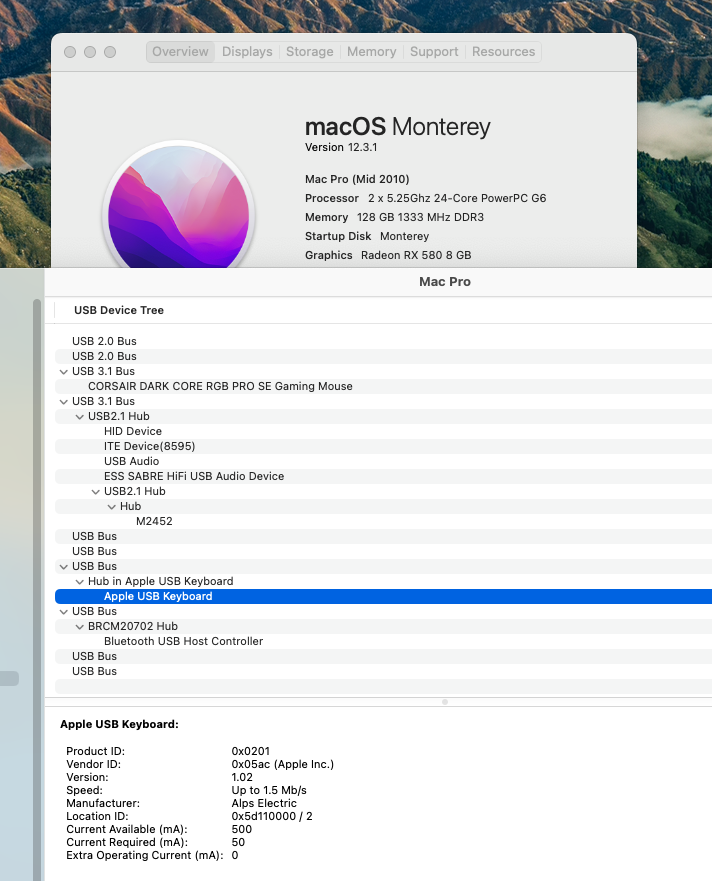Collapse Hub in Apple USB Keyboard

(x=80, y=582)
